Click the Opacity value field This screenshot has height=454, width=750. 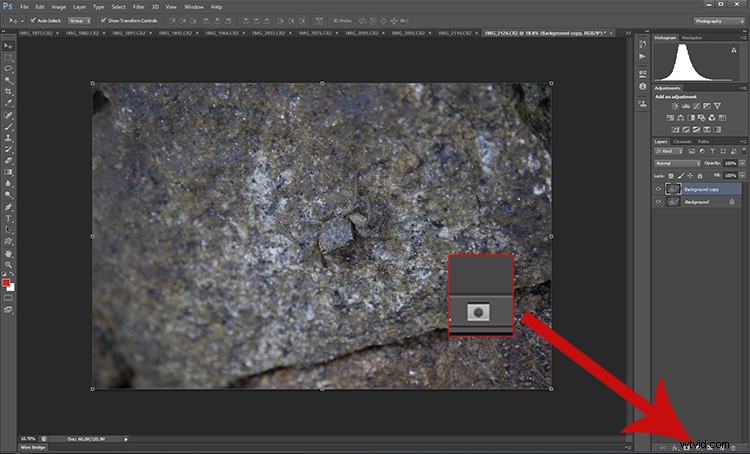click(730, 163)
